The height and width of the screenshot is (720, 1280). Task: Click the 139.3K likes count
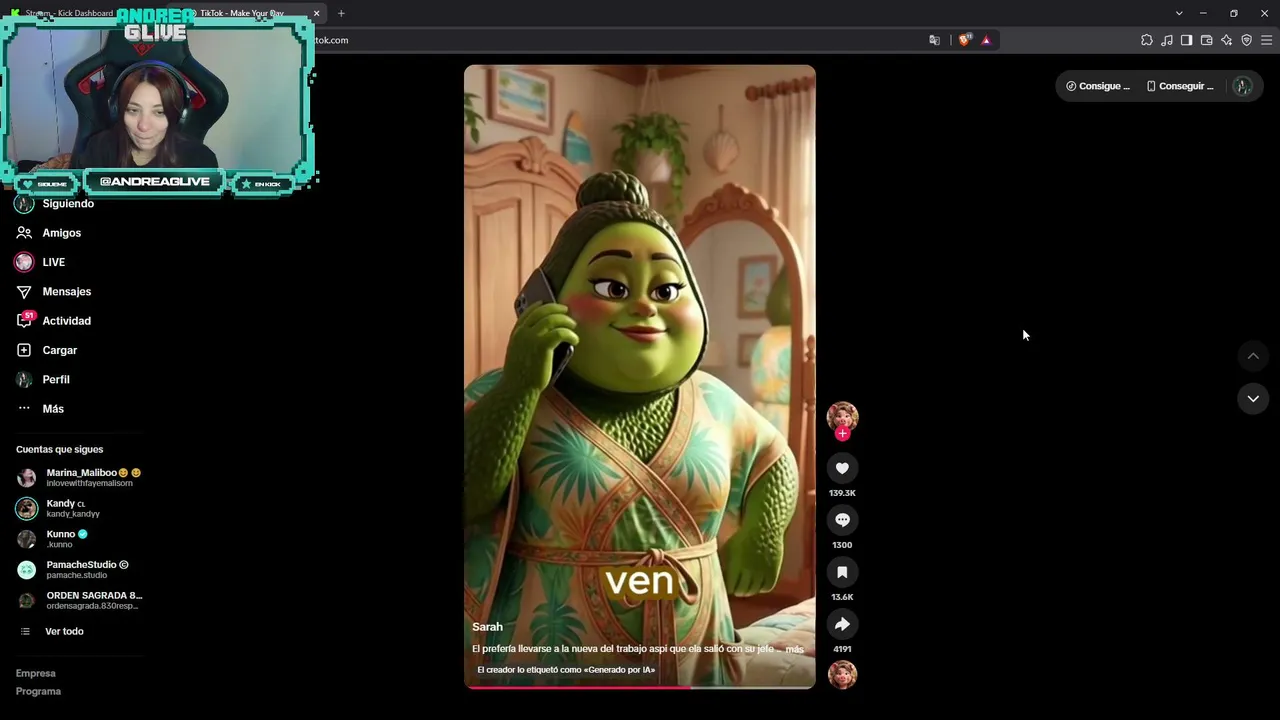[842, 493]
